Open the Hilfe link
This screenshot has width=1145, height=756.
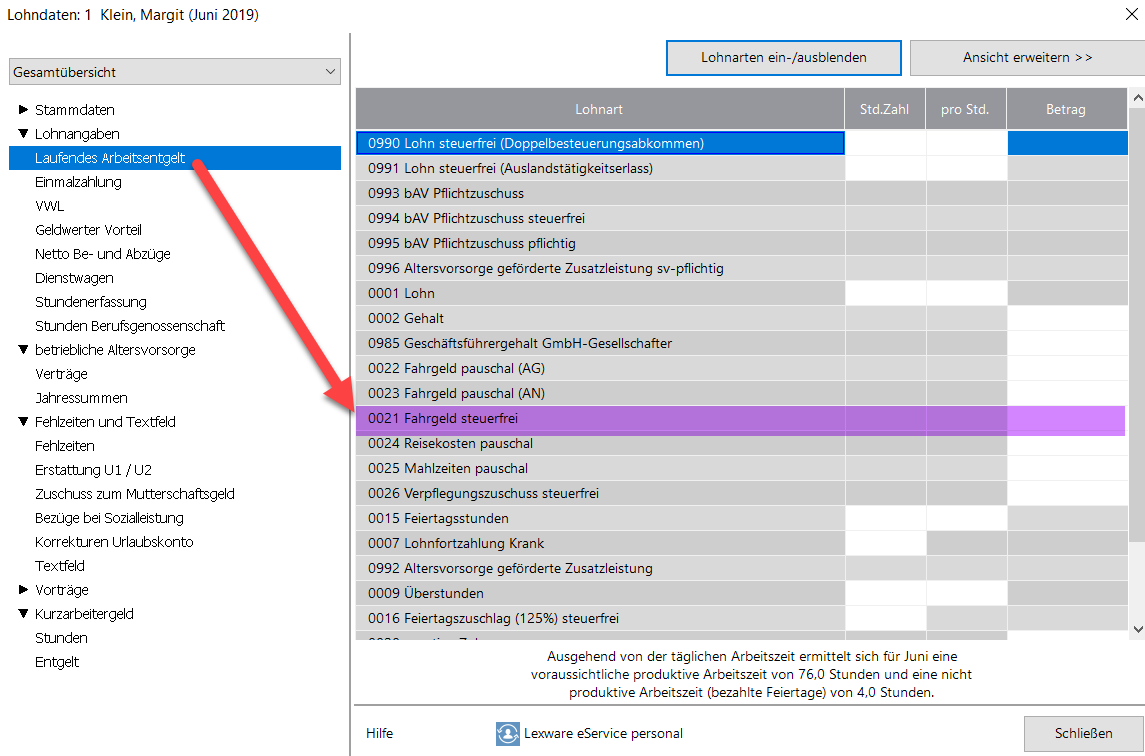tap(379, 733)
